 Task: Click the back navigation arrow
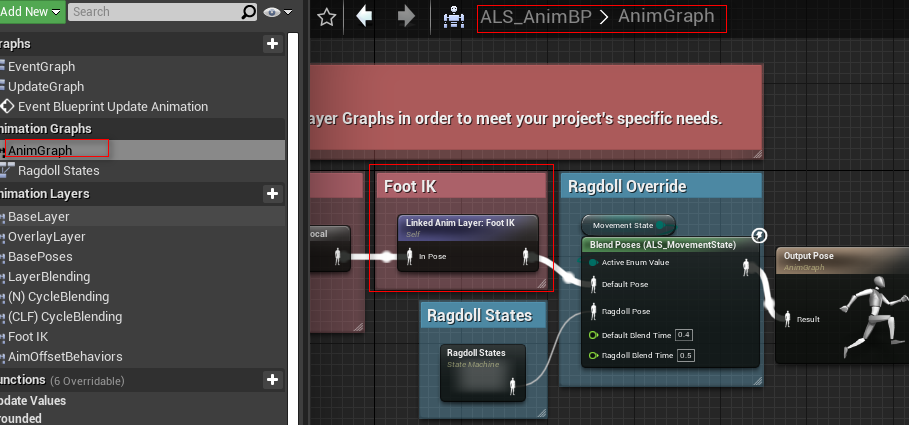(x=365, y=17)
